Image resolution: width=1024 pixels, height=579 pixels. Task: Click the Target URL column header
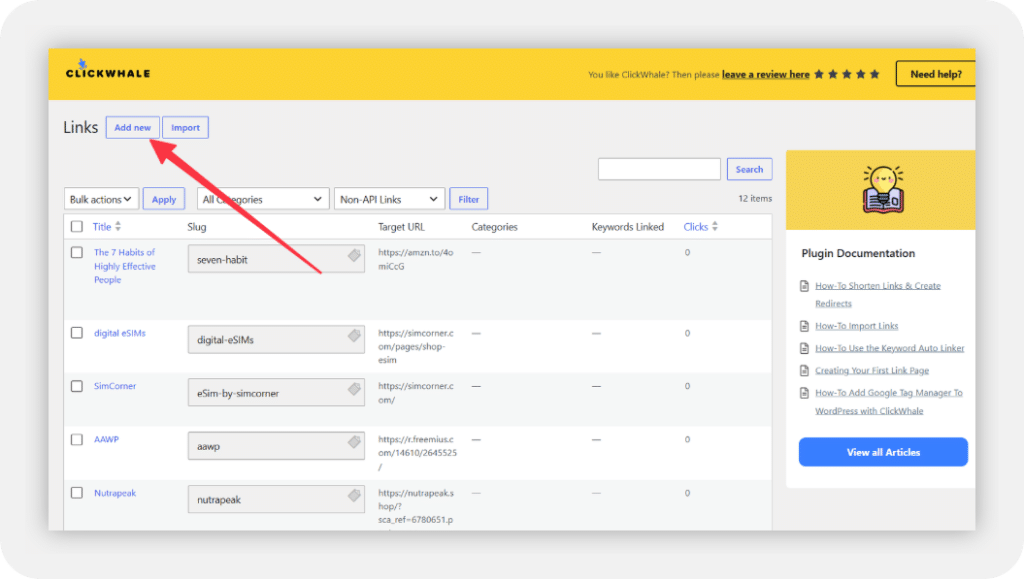coord(401,227)
